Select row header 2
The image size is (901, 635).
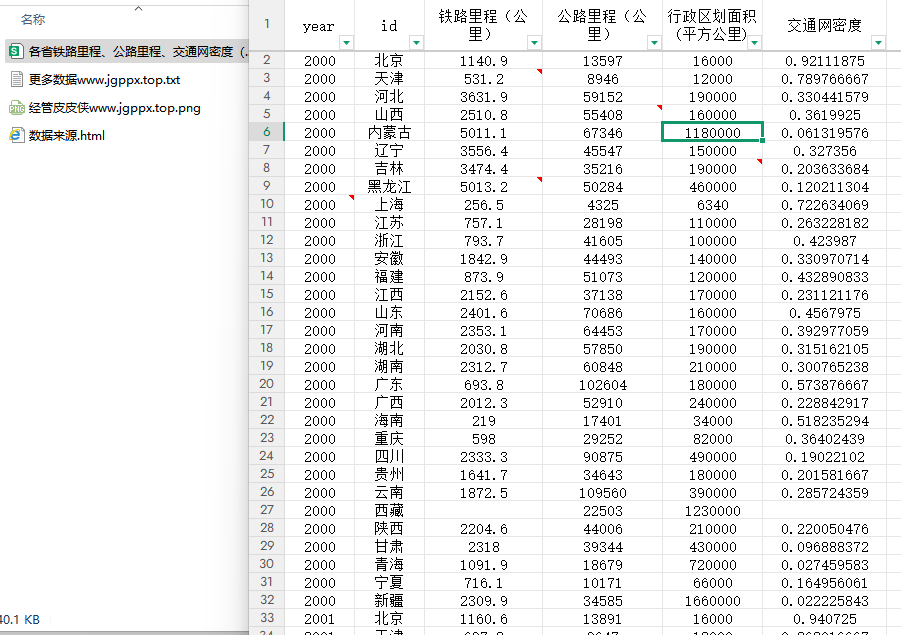tap(267, 60)
